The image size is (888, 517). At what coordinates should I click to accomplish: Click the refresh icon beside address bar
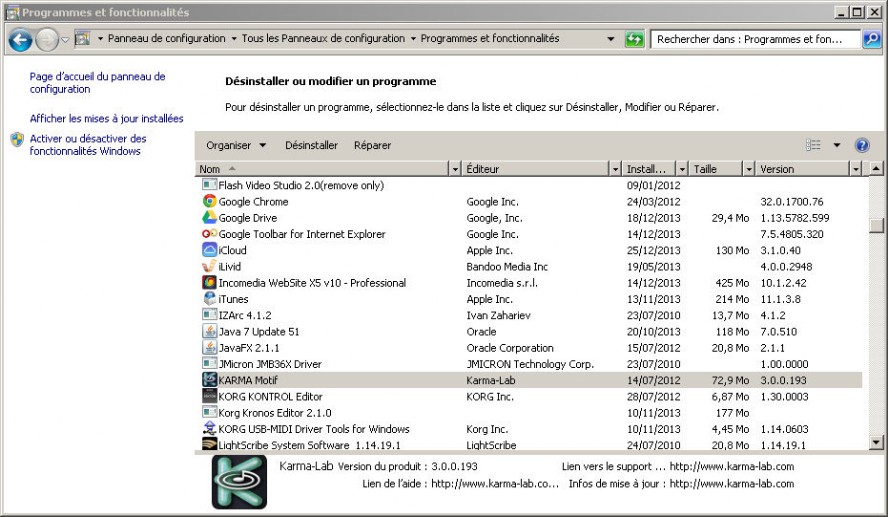pos(634,39)
